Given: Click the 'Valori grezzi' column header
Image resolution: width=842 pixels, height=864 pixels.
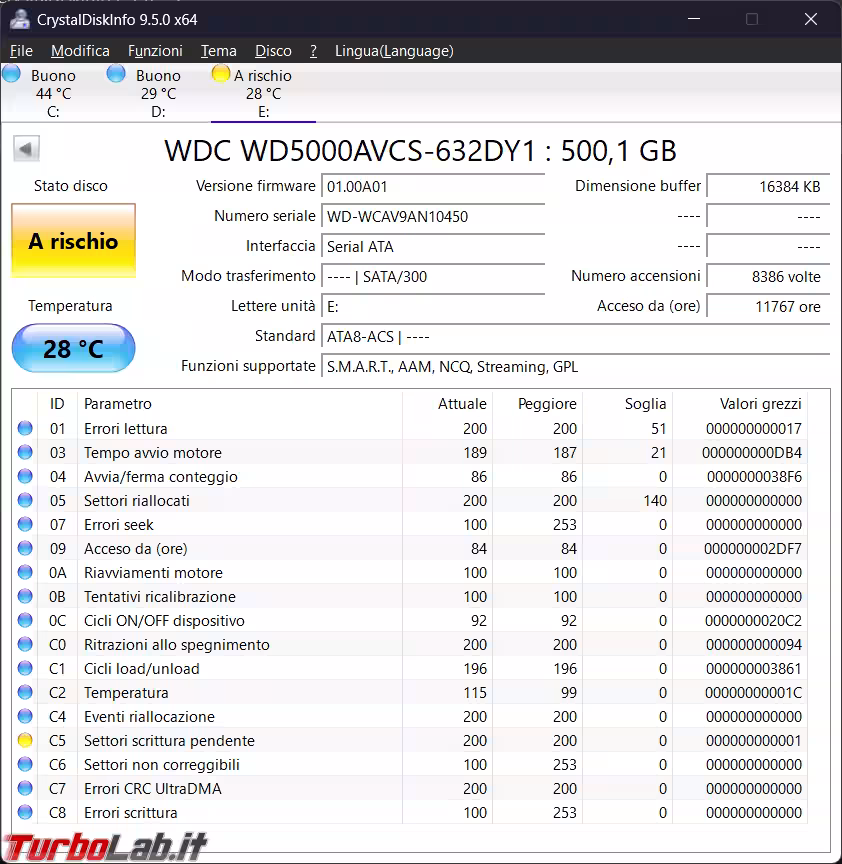Looking at the screenshot, I should click(760, 404).
